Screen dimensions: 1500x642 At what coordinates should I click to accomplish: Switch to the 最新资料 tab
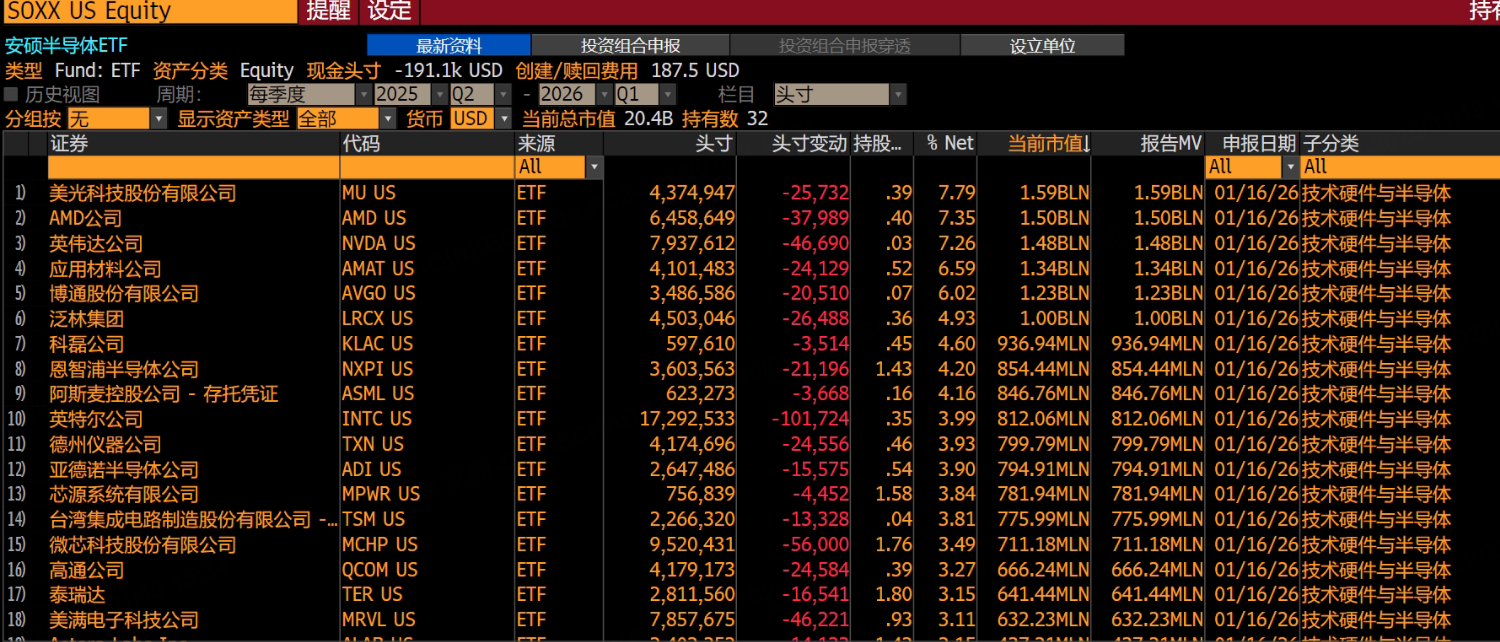click(449, 46)
